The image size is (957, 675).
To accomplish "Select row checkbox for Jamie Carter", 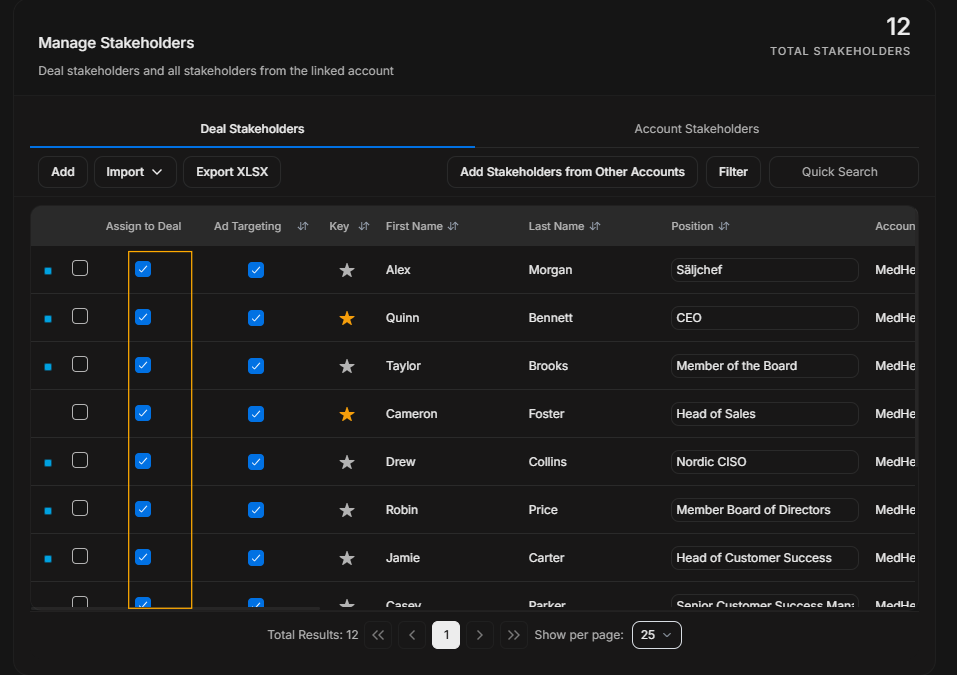I will (80, 557).
